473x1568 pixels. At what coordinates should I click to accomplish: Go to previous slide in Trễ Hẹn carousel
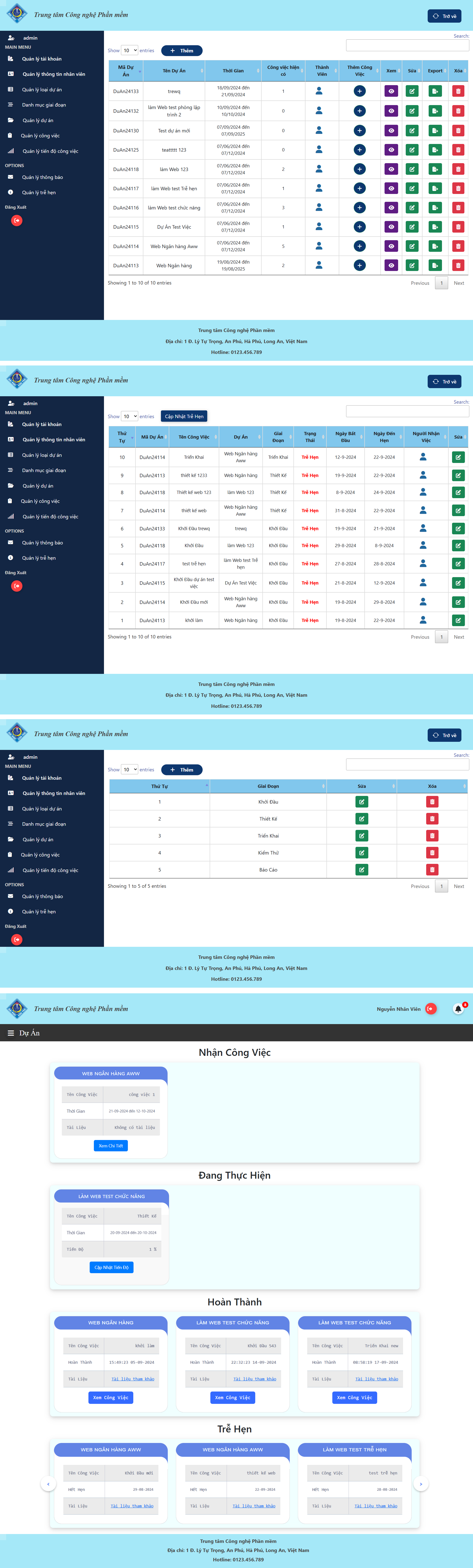(48, 1484)
